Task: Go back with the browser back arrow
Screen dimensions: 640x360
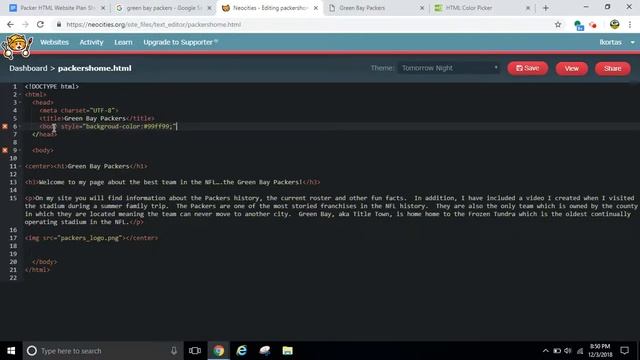Action: pos(11,24)
